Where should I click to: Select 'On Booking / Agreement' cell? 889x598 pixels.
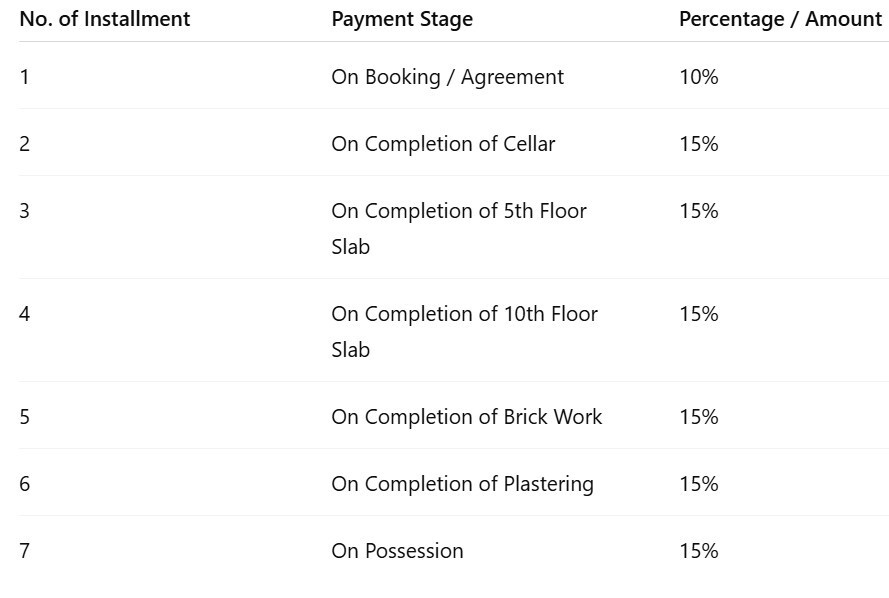pos(447,77)
